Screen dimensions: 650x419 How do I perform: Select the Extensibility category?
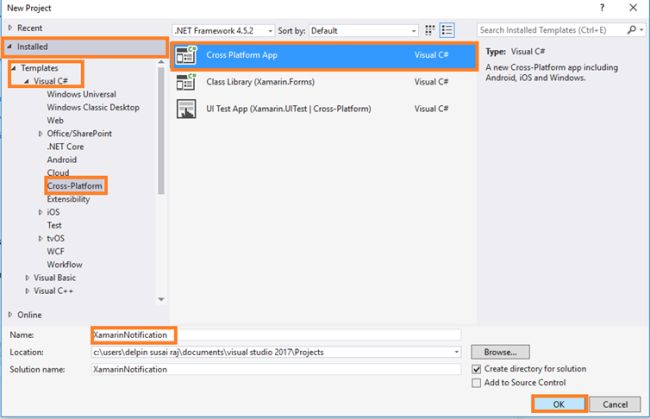click(x=68, y=199)
